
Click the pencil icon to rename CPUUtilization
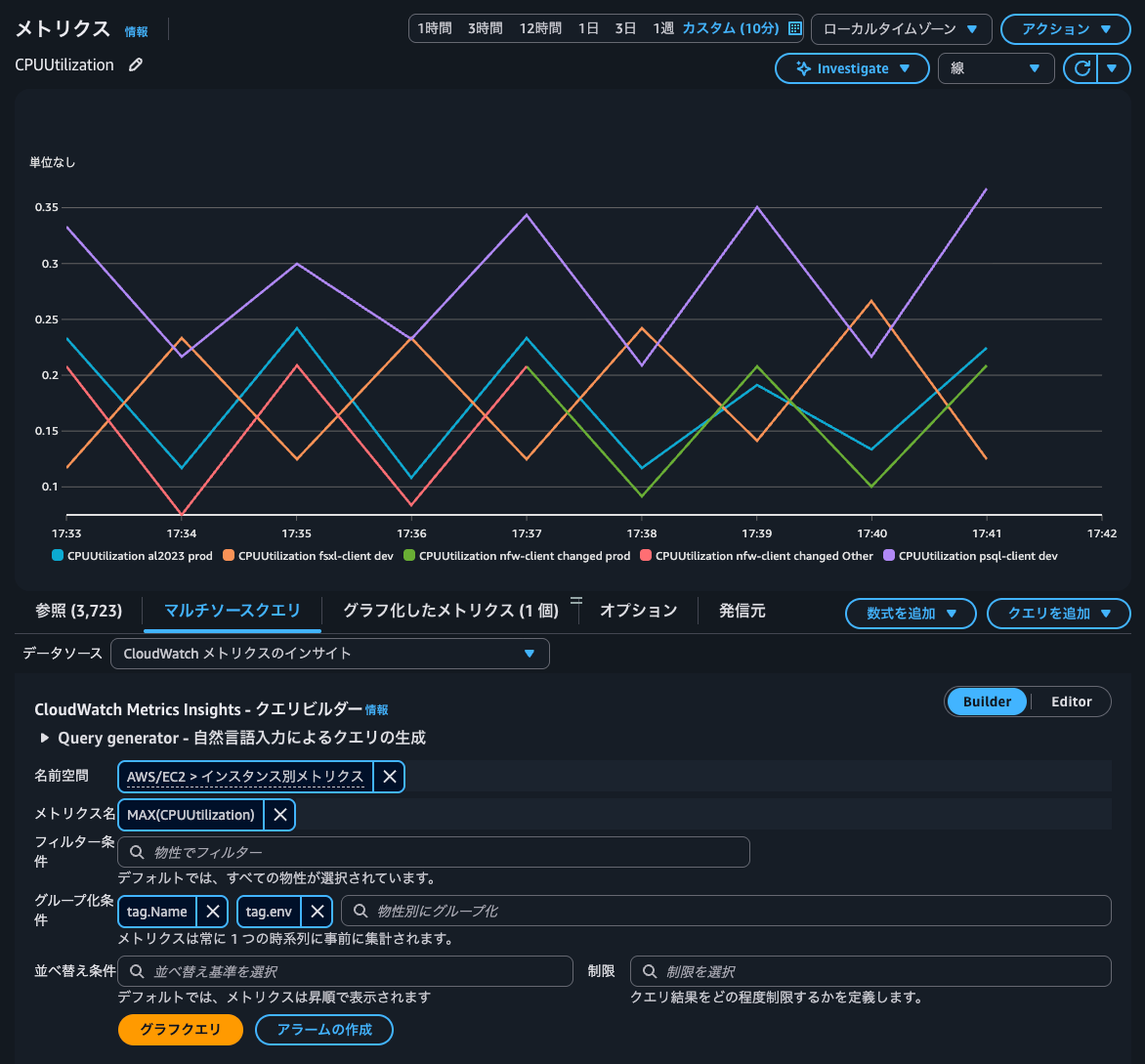click(136, 65)
